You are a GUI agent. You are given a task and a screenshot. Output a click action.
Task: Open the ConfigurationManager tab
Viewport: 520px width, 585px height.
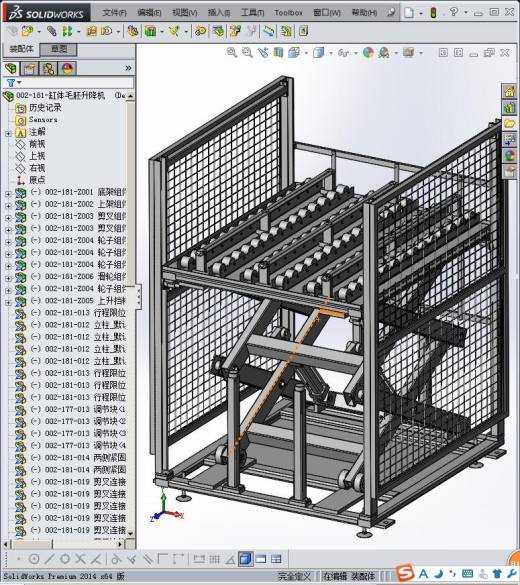click(x=48, y=68)
